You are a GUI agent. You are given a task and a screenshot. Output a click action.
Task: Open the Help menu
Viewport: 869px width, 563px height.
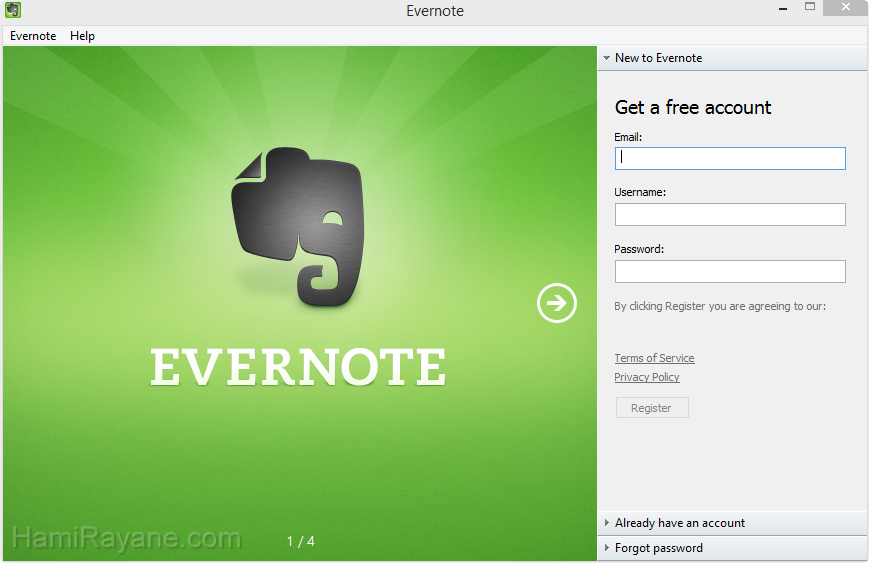click(x=82, y=36)
